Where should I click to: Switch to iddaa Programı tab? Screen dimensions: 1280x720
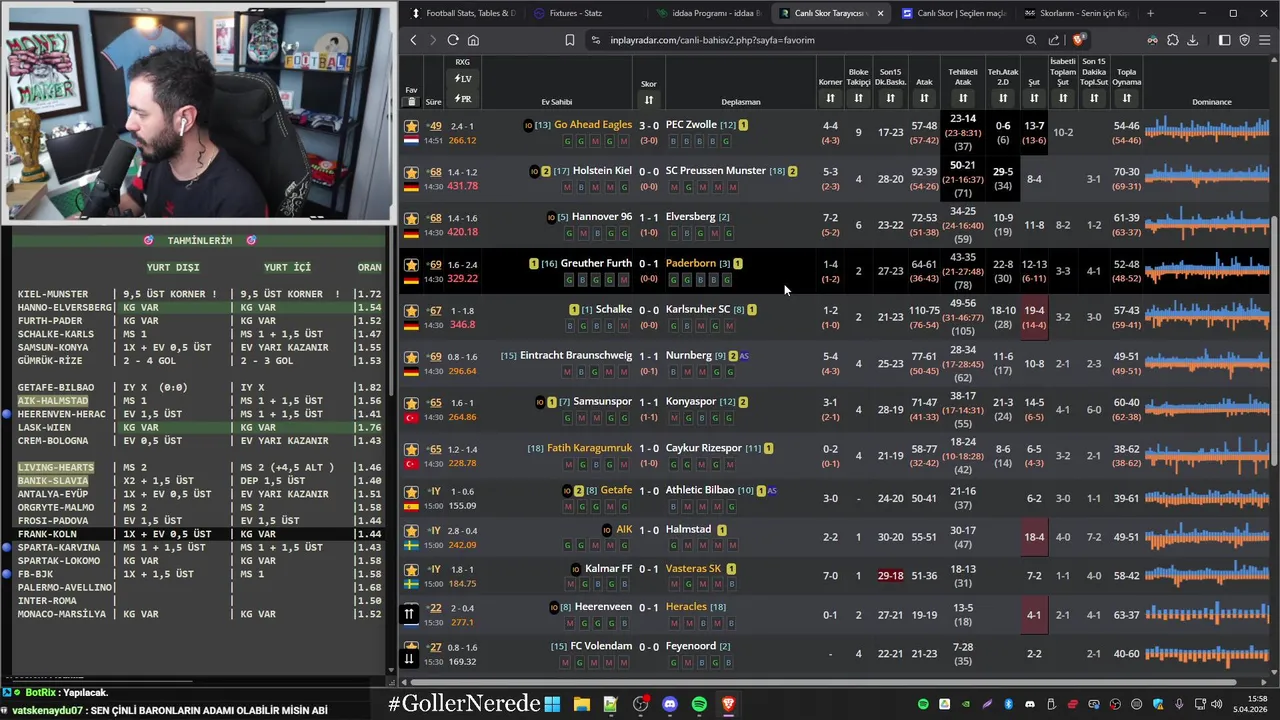coord(709,13)
